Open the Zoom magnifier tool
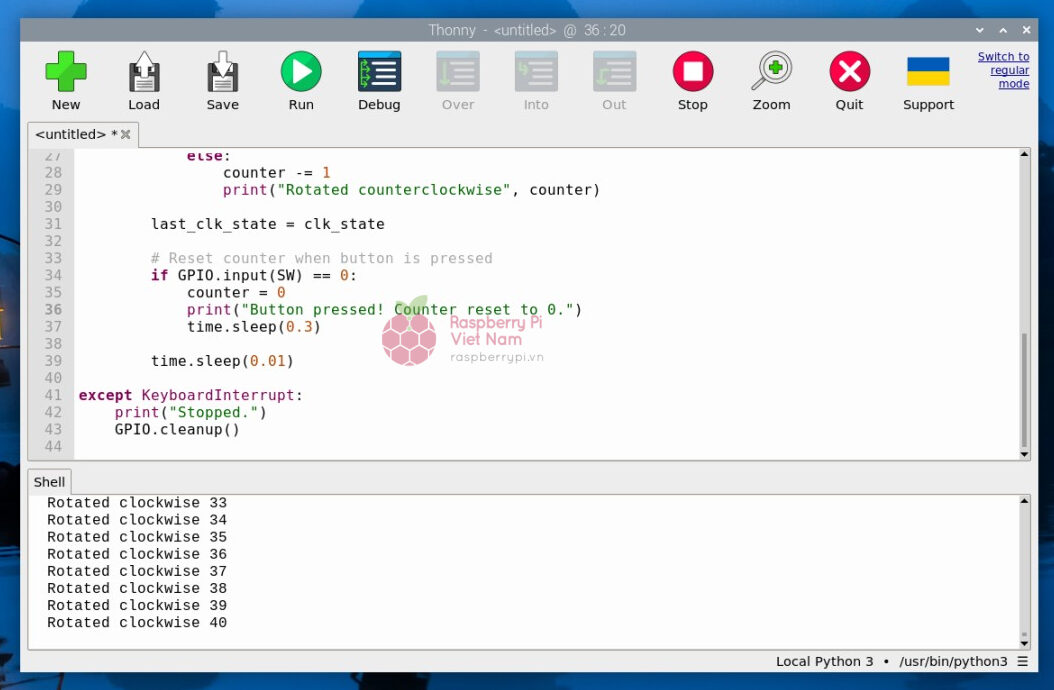Screen dimensions: 1054x690 pyautogui.click(x=771, y=73)
